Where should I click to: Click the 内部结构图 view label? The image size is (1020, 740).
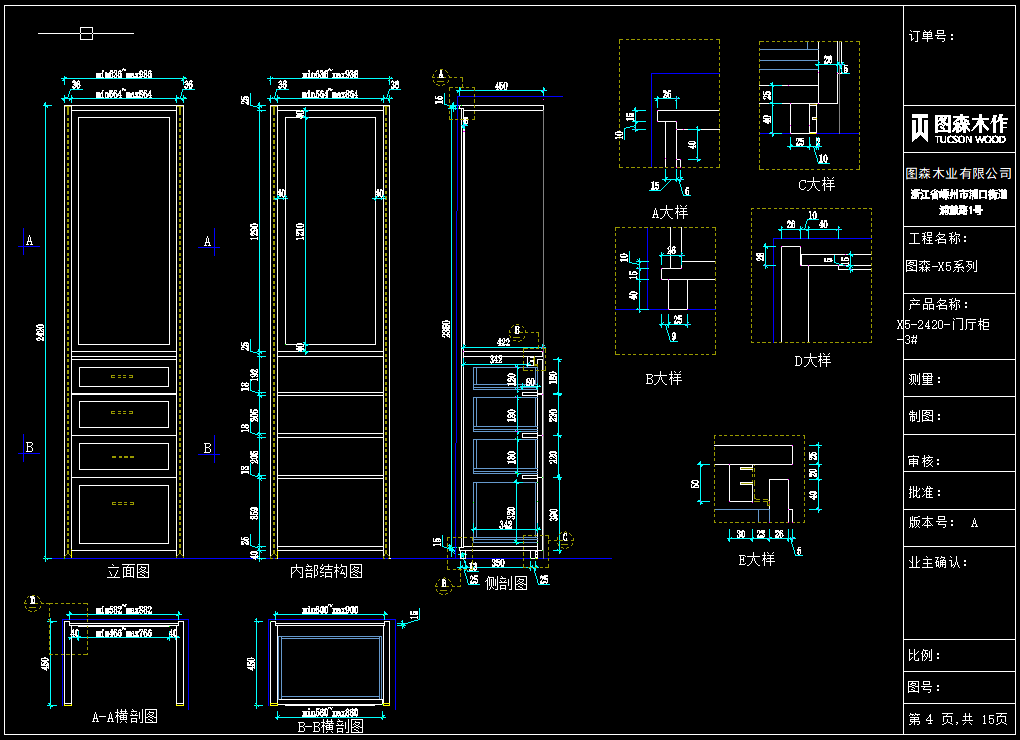pos(326,572)
